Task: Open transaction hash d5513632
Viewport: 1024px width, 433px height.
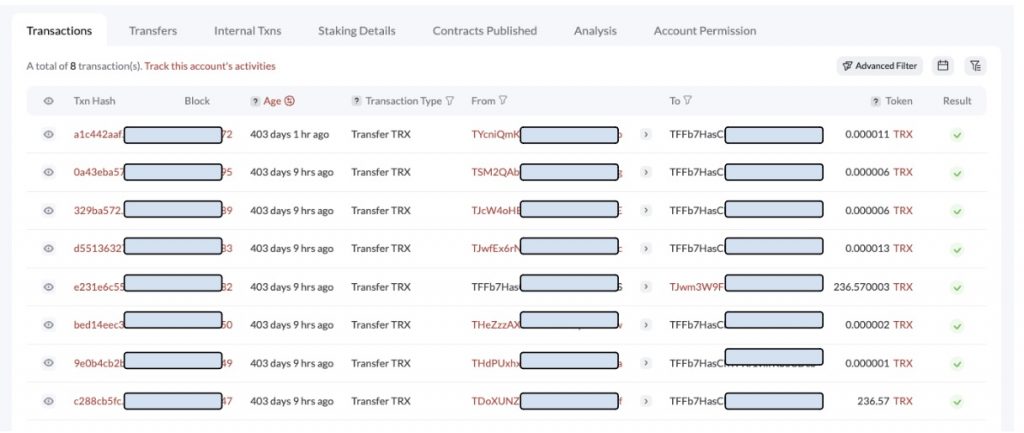Action: click(99, 249)
